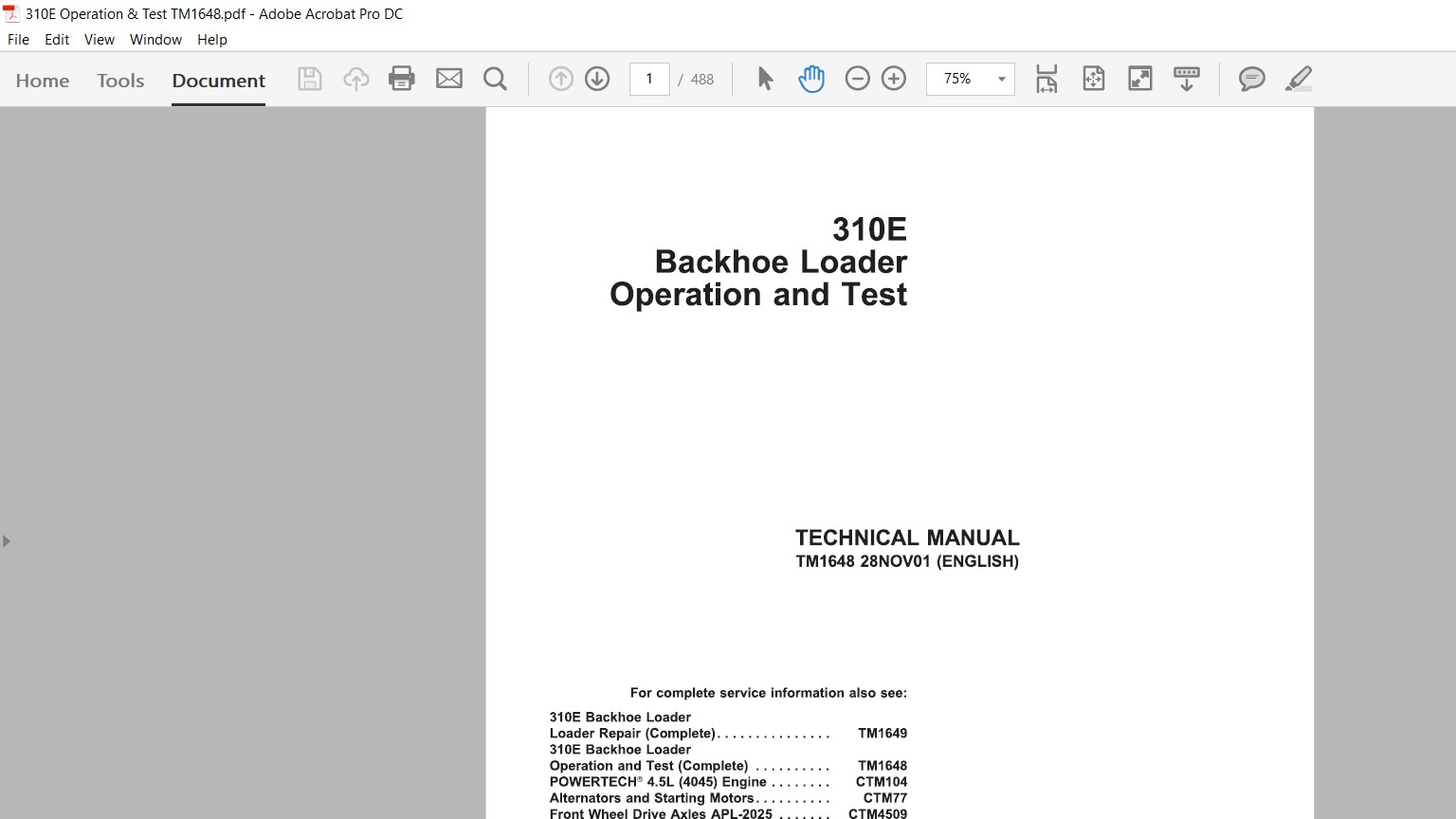
Task: Expand the left navigation pane arrow
Action: [7, 541]
